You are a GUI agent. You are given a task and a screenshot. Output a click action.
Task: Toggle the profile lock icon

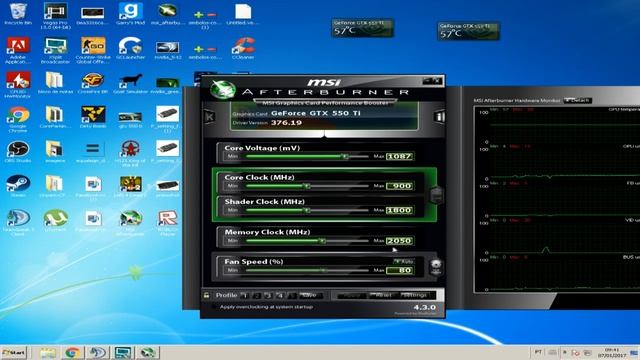(x=207, y=295)
